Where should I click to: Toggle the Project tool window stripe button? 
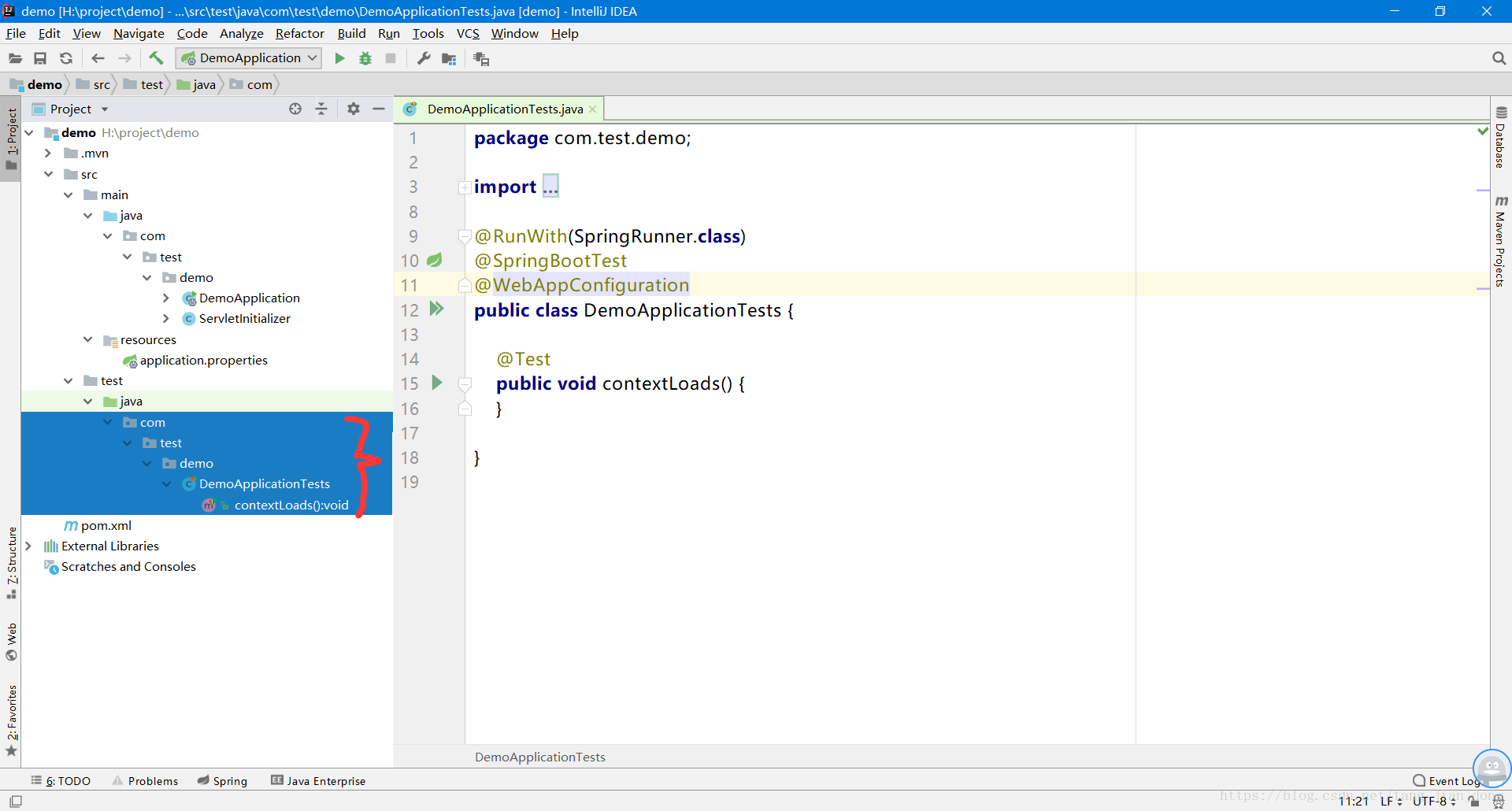pos(11,139)
